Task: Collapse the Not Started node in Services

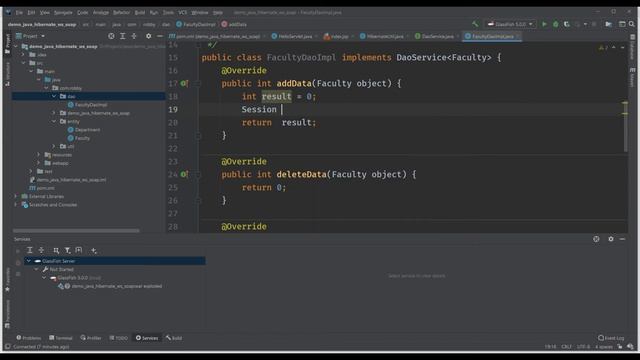Action: 36,269
